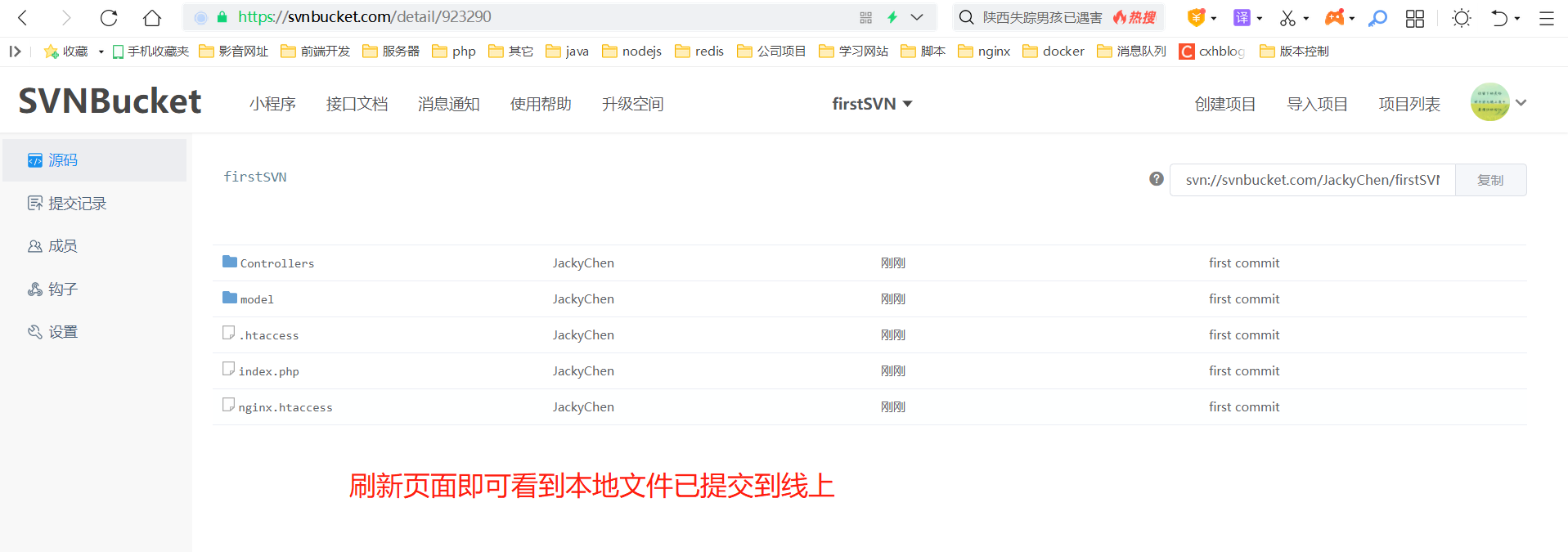
Task: Open the shield security extension icon
Action: point(1197,17)
